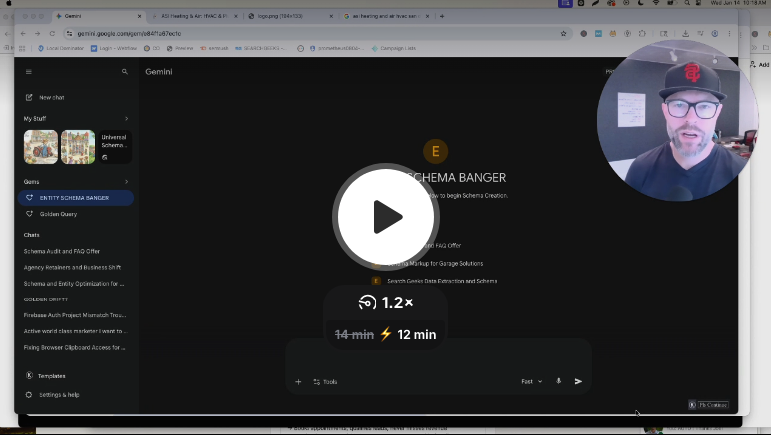This screenshot has width=771, height=435.
Task: Open recent chat Schema Markup for Garage Solutions
Action: (427, 263)
